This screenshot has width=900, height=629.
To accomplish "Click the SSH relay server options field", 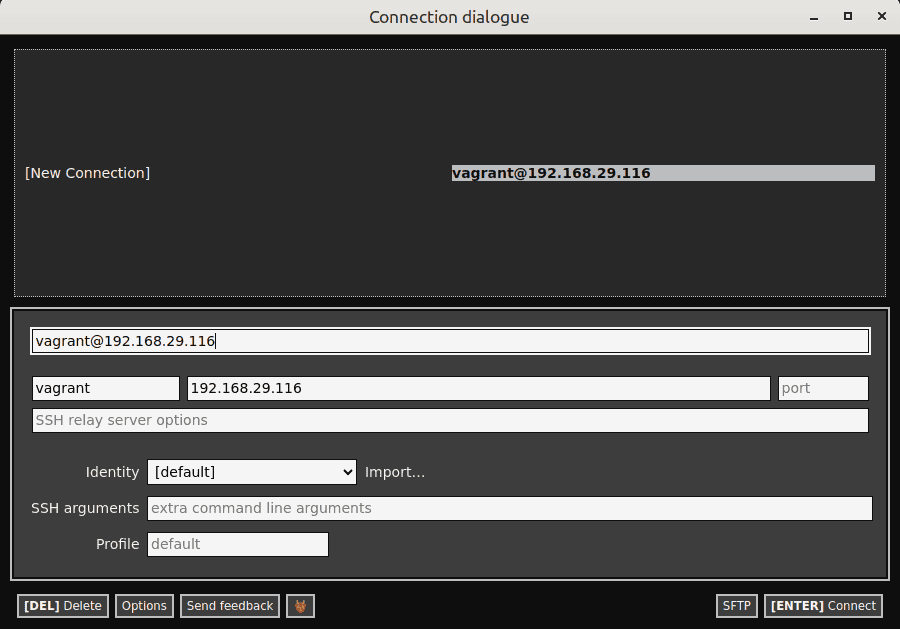I will 450,421.
